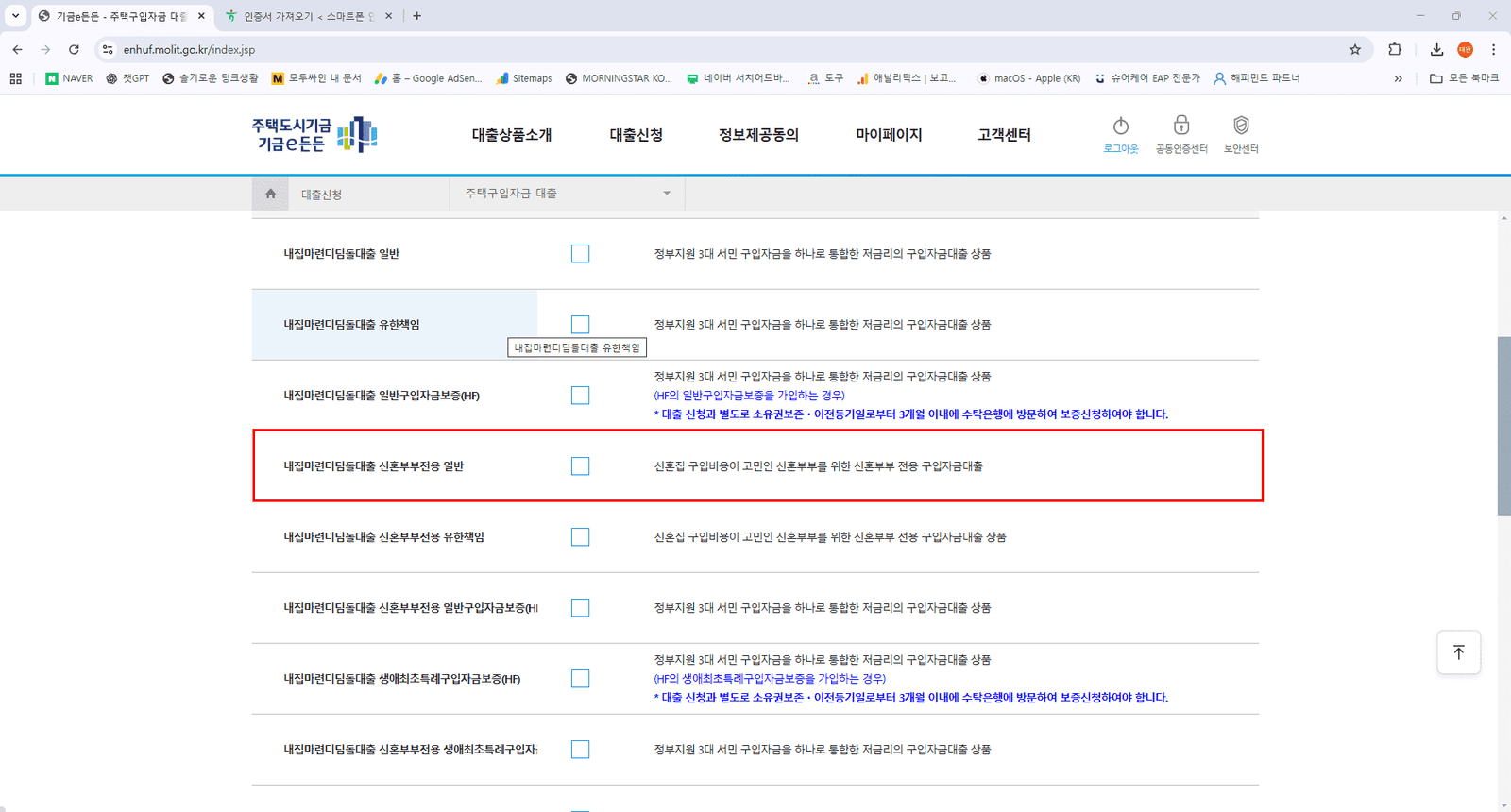Open the 마이페이지 menu
The height and width of the screenshot is (812, 1511).
pos(889,135)
